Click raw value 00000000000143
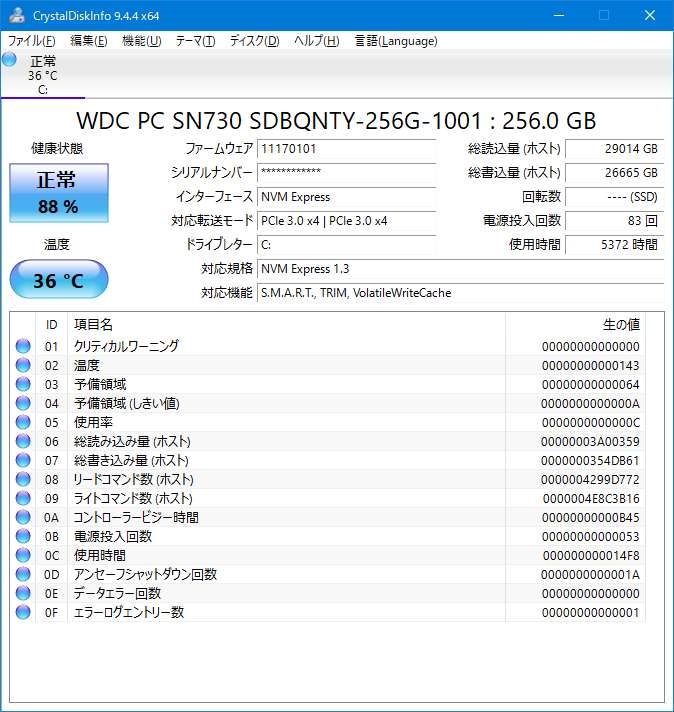Image resolution: width=674 pixels, height=712 pixels. pos(590,366)
